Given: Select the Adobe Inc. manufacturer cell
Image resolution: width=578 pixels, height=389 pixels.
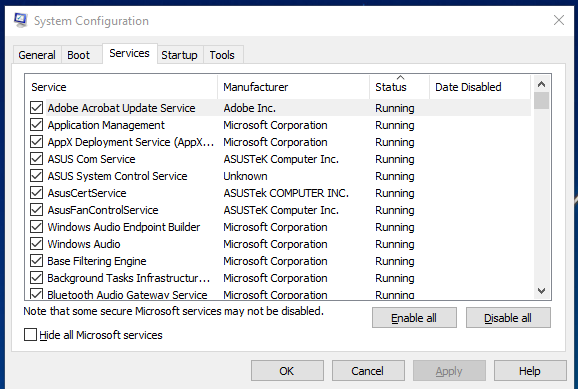Looking at the screenshot, I should (250, 108).
